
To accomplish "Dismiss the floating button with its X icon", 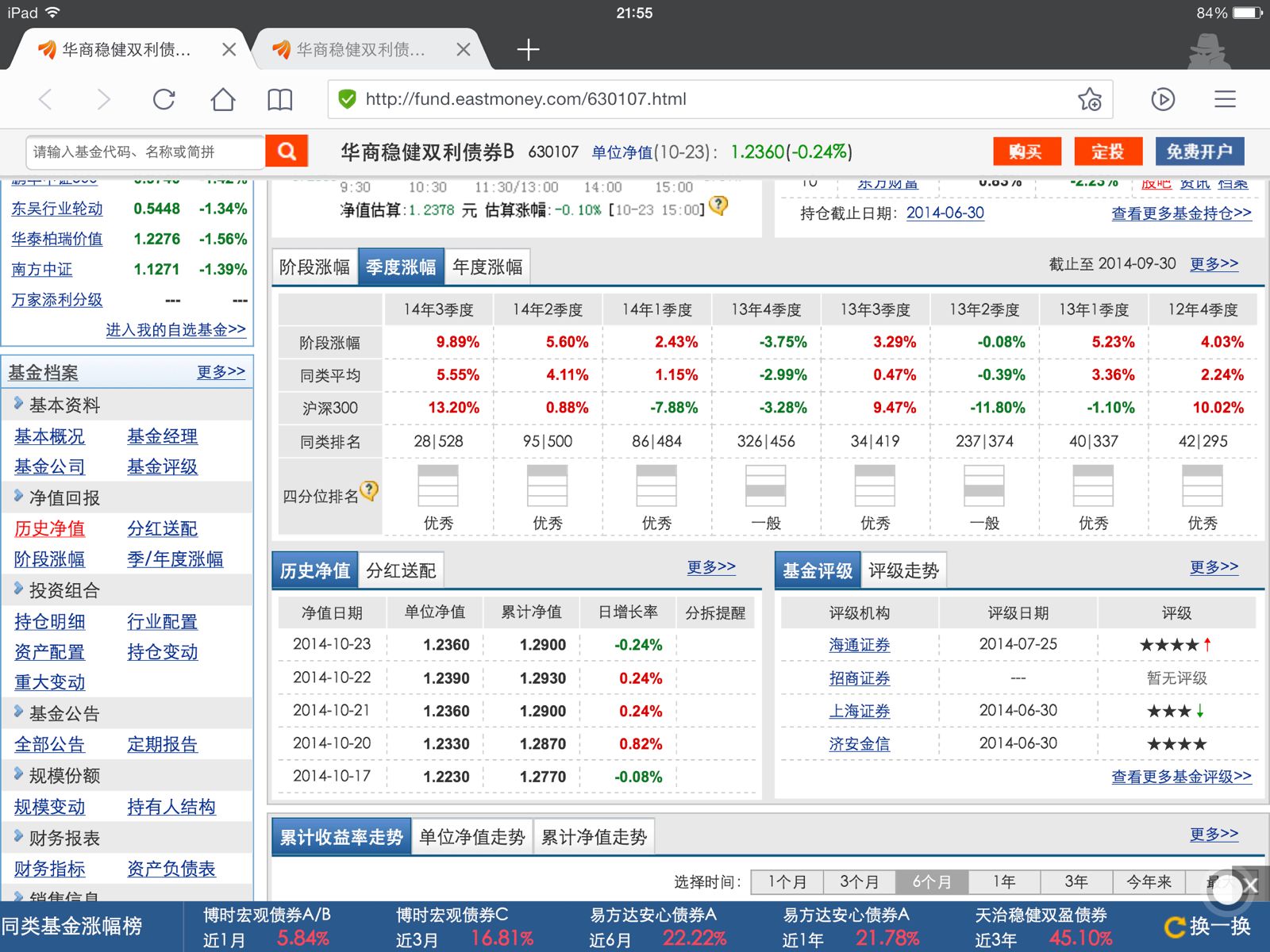I will click(1251, 885).
